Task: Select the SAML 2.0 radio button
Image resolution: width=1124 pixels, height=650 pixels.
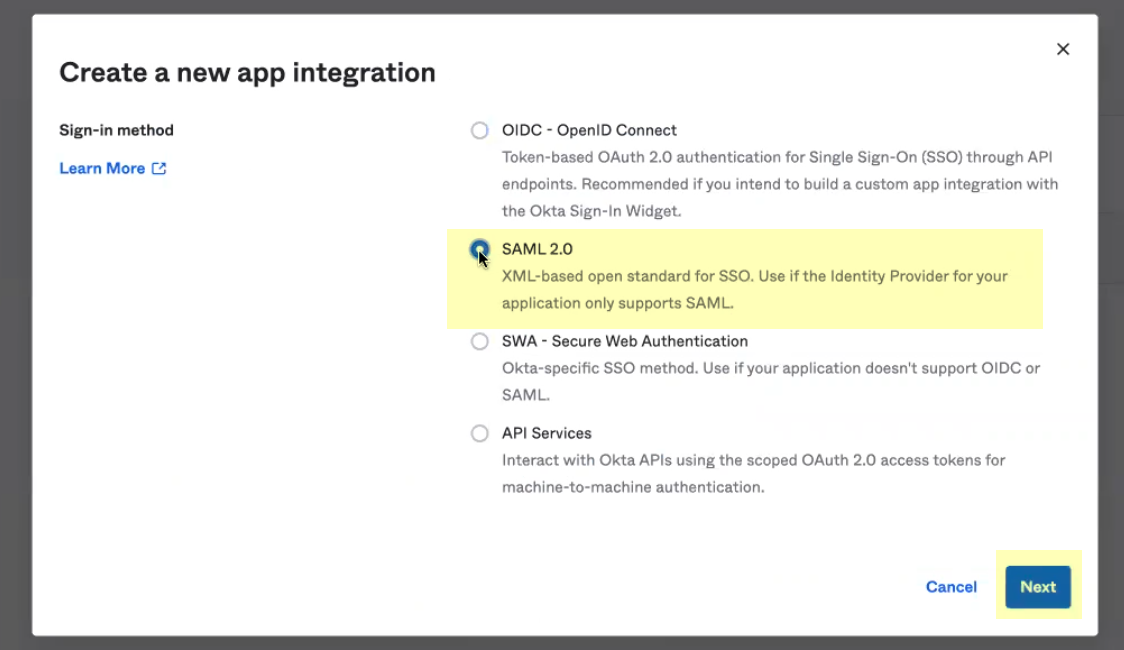Action: (x=480, y=249)
